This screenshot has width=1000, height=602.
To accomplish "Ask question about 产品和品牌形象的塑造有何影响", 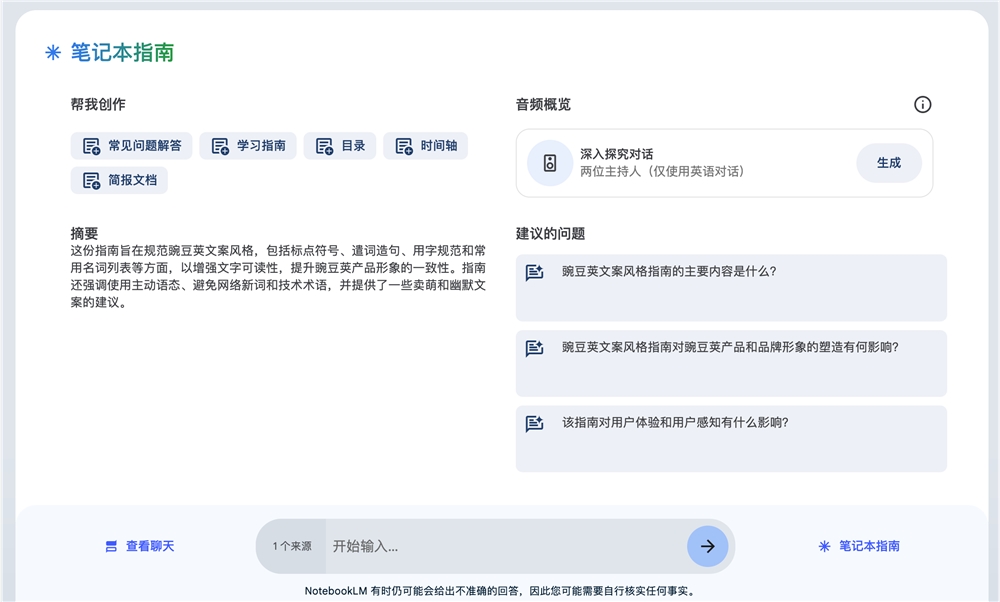I will (731, 363).
